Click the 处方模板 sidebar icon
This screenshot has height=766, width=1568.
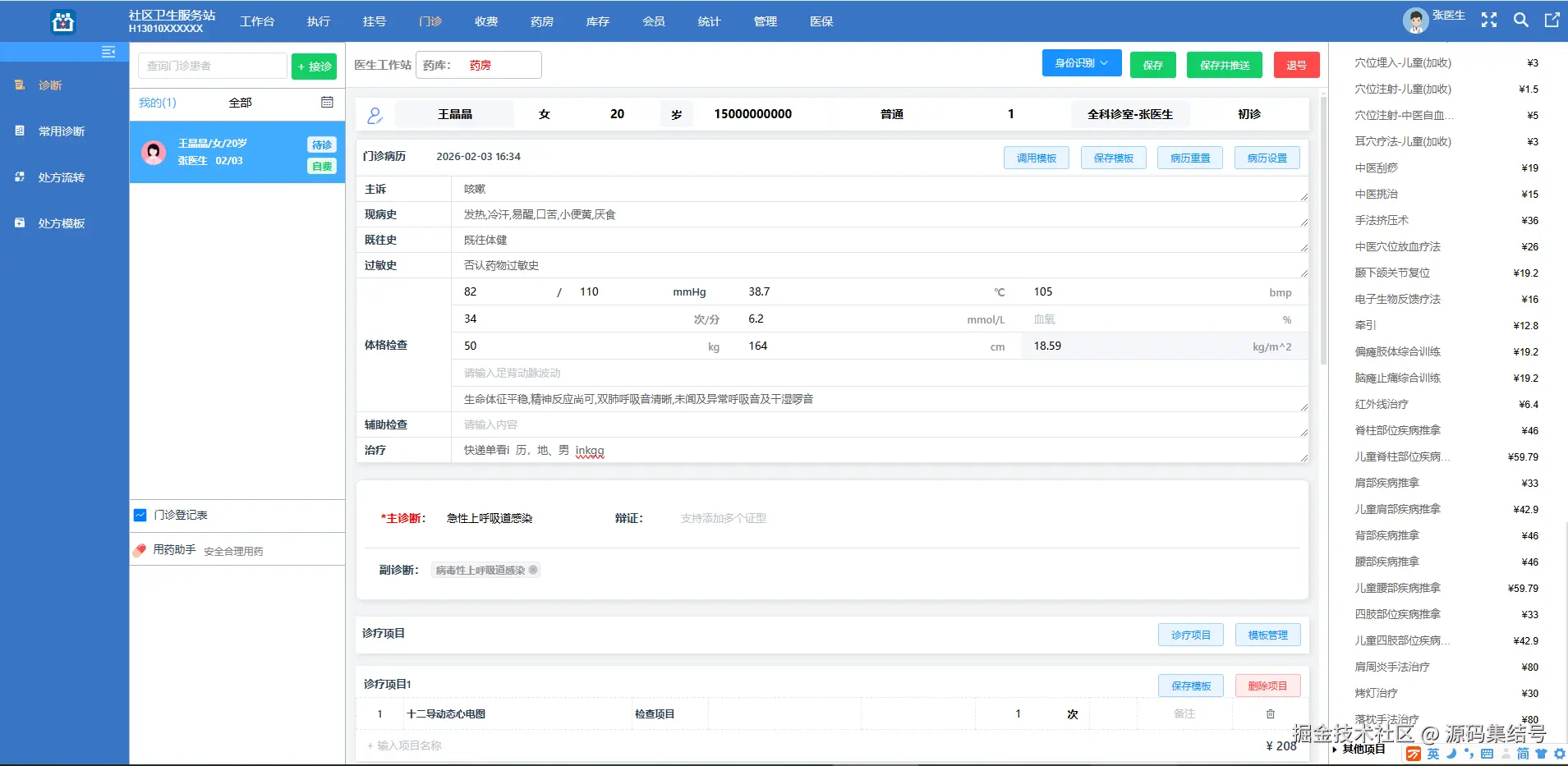coord(20,222)
